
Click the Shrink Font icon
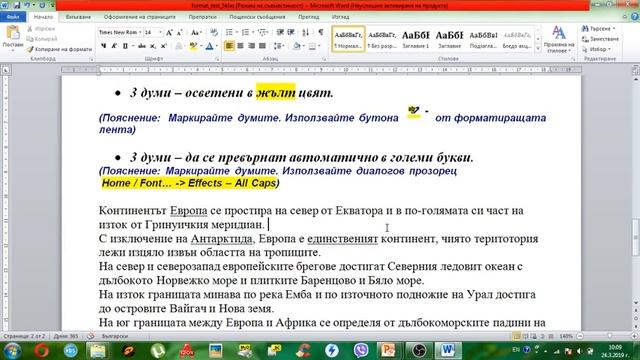point(179,32)
